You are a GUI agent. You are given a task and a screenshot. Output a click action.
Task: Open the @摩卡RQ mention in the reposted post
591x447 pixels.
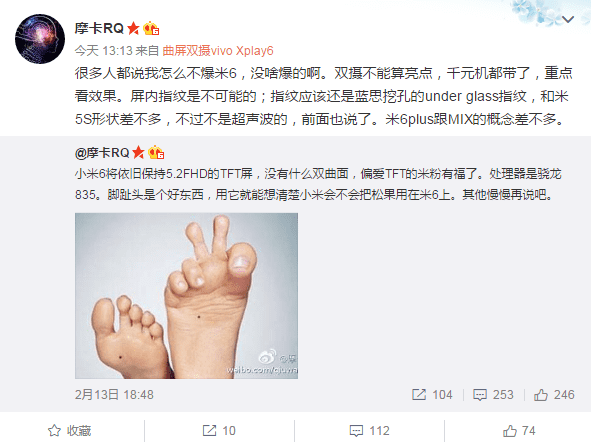click(x=102, y=153)
